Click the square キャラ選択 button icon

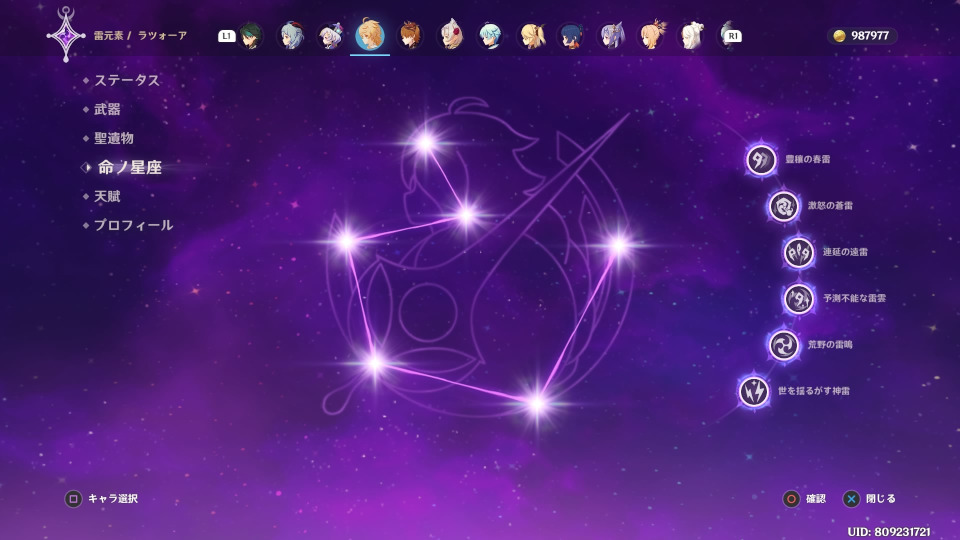(x=73, y=499)
